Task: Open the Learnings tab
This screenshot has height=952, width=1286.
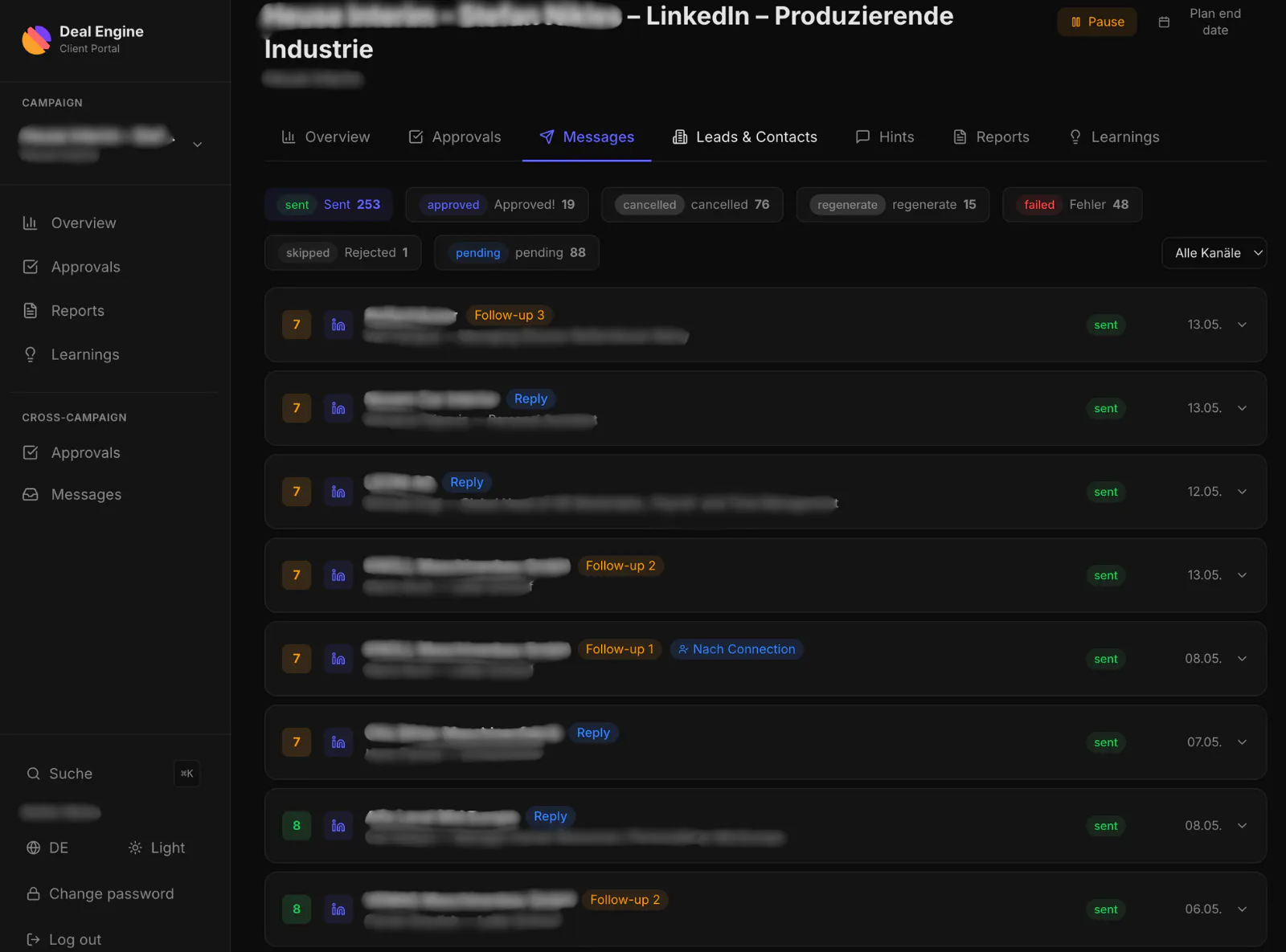Action: 1114,137
